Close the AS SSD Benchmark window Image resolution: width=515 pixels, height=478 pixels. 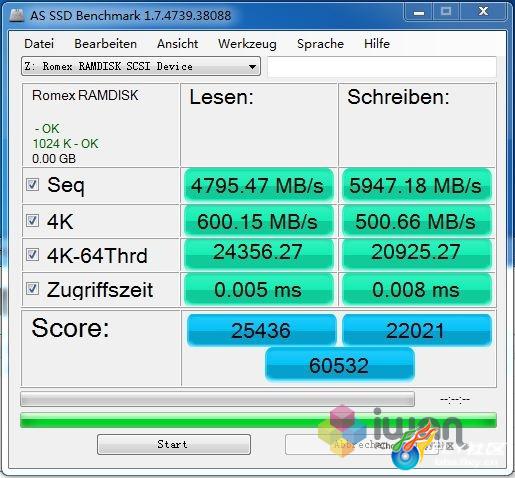[x=483, y=12]
